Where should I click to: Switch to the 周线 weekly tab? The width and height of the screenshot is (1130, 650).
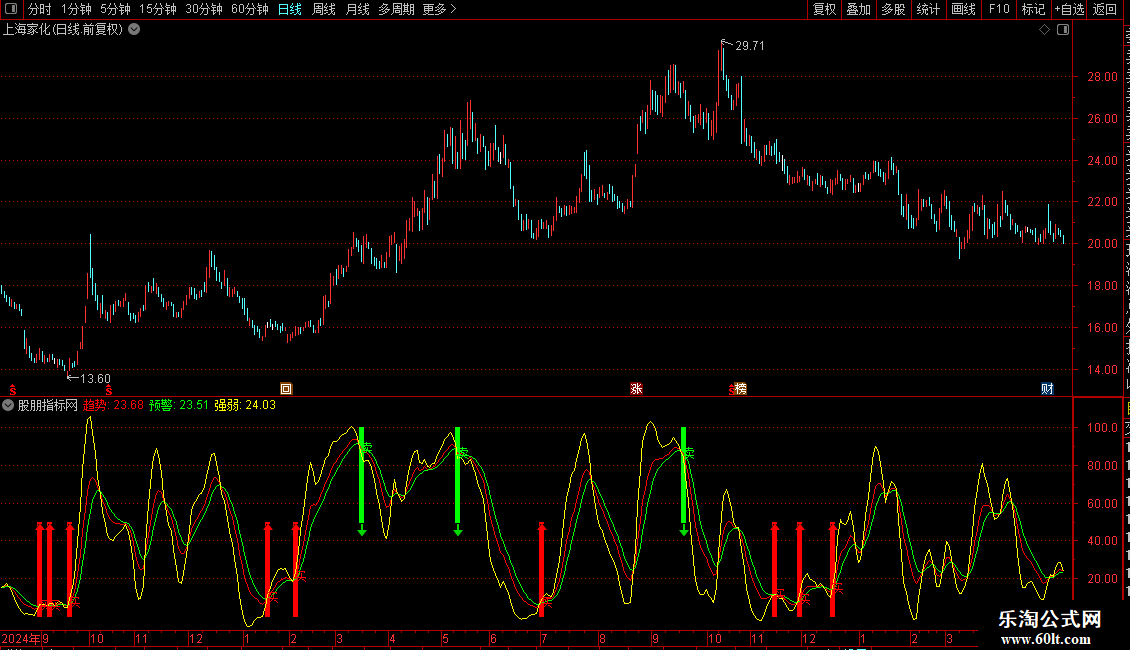pyautogui.click(x=324, y=9)
